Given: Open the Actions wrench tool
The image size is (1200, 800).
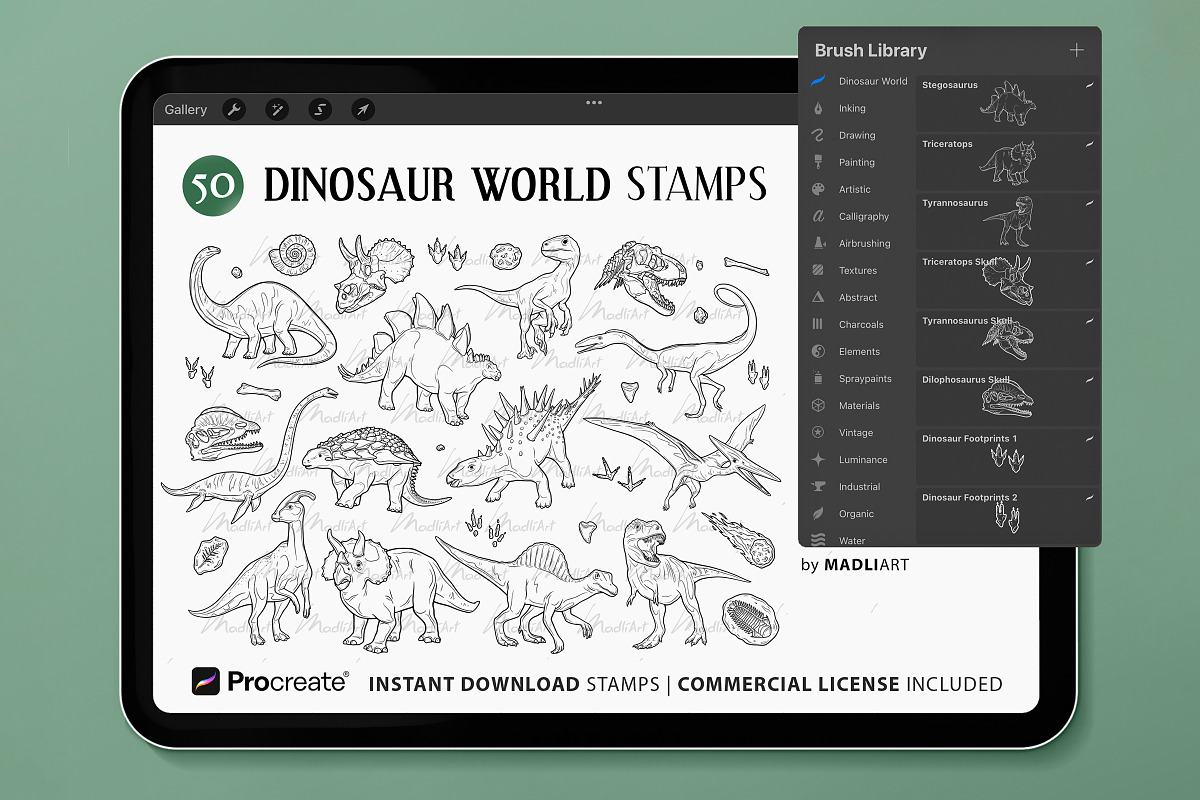Looking at the screenshot, I should (x=234, y=110).
